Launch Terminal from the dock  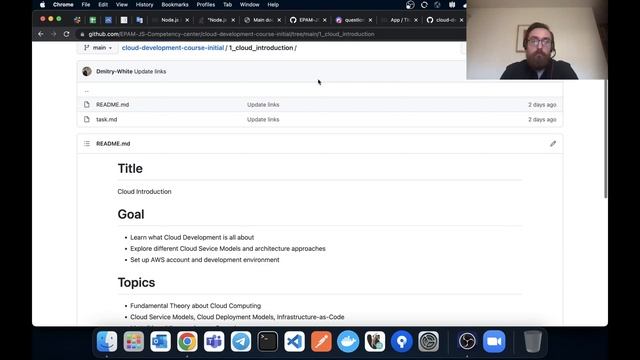268,341
